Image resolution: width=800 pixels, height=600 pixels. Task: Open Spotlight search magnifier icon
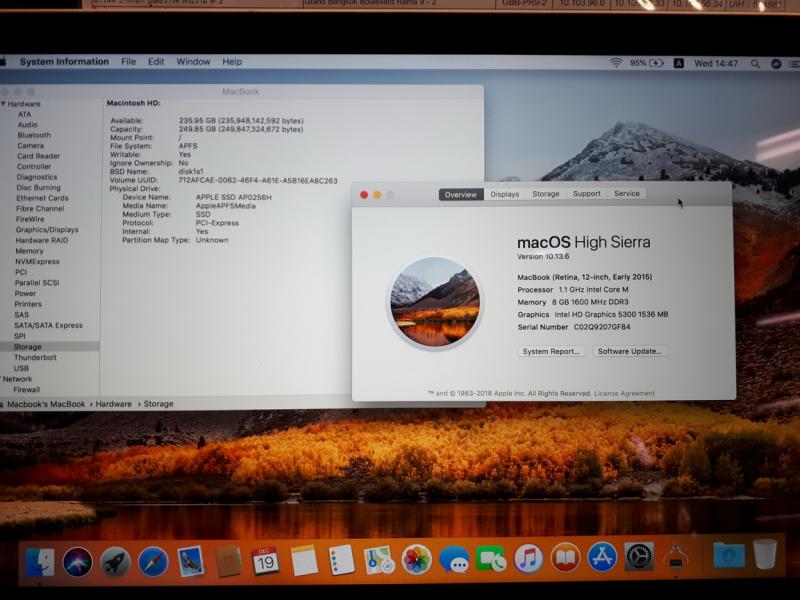[x=755, y=64]
